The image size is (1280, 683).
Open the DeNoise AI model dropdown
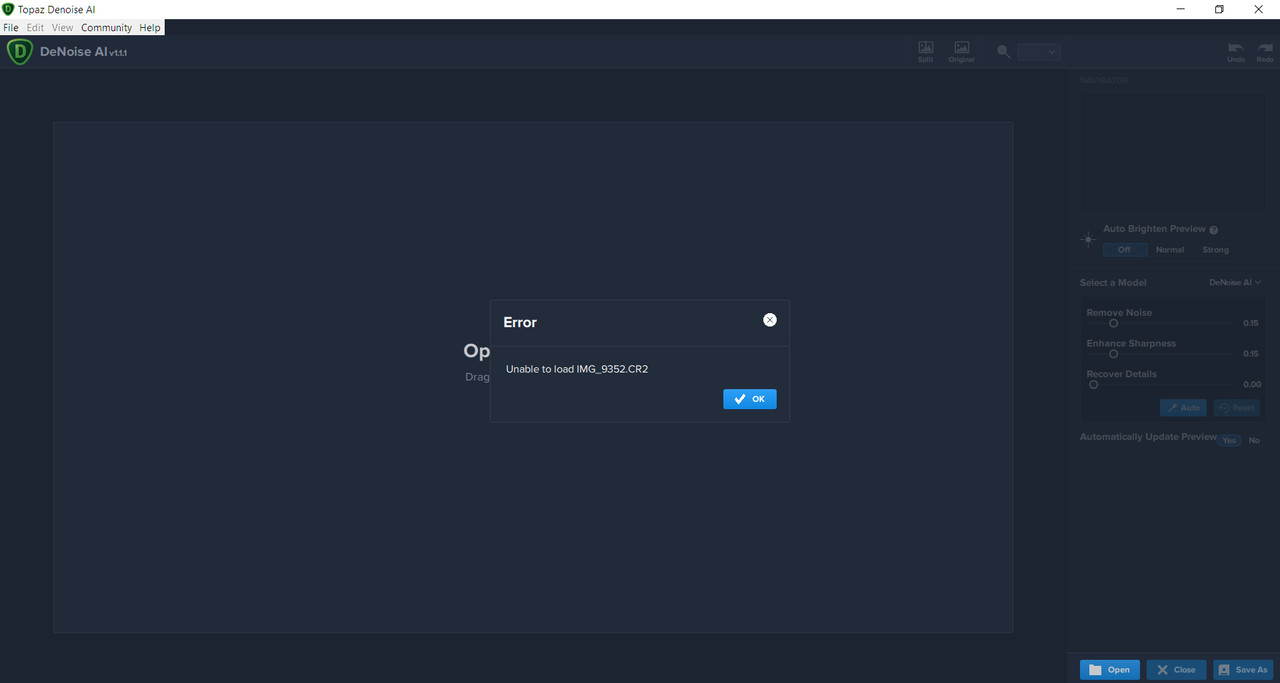1235,283
